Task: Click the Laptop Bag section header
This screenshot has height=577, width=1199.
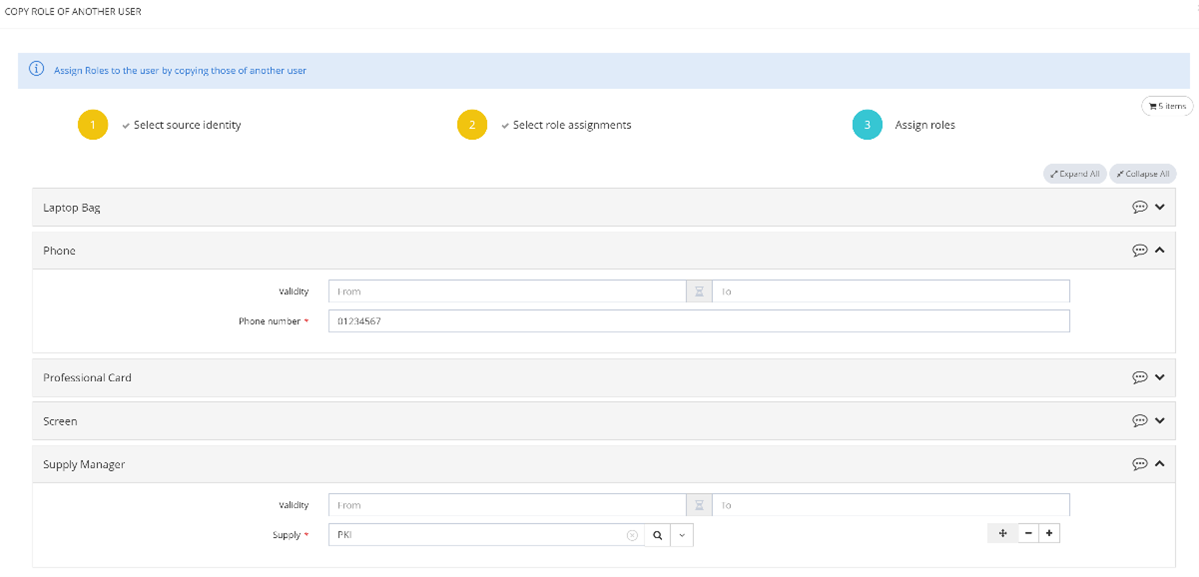Action: point(603,207)
